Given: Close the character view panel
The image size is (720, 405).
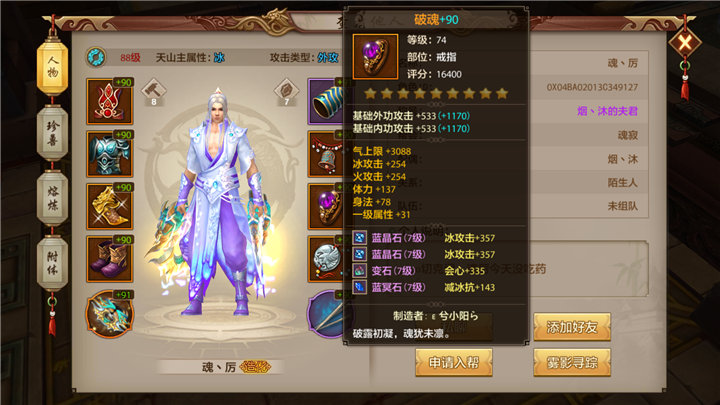Looking at the screenshot, I should (685, 43).
